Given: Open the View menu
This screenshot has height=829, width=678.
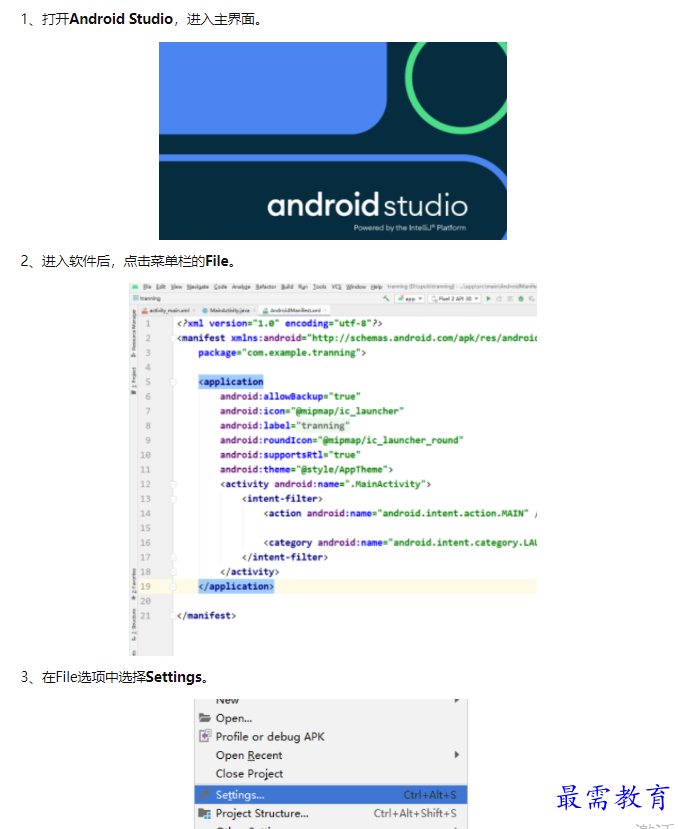Looking at the screenshot, I should (x=176, y=287).
